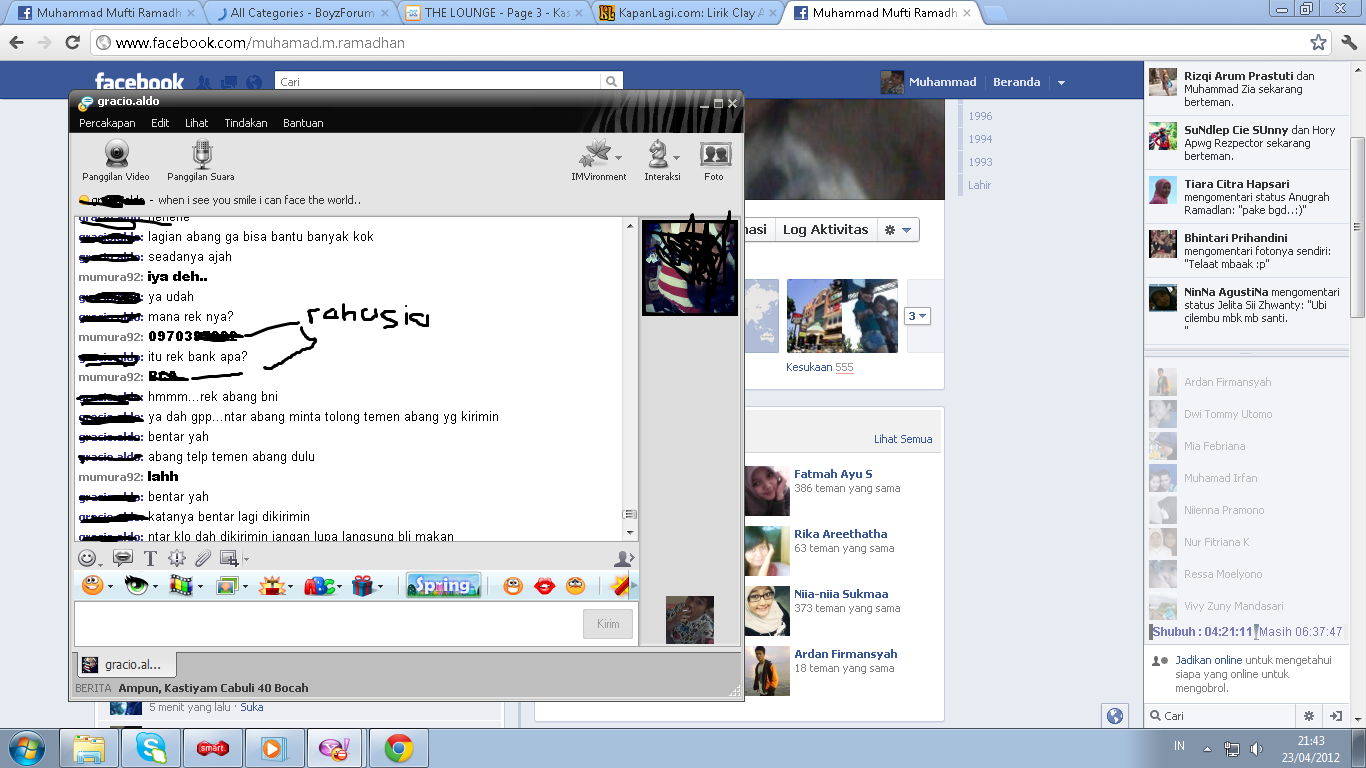Image resolution: width=1366 pixels, height=768 pixels.
Task: Hide the chat sidebar arrow icon
Action: coord(1335,716)
